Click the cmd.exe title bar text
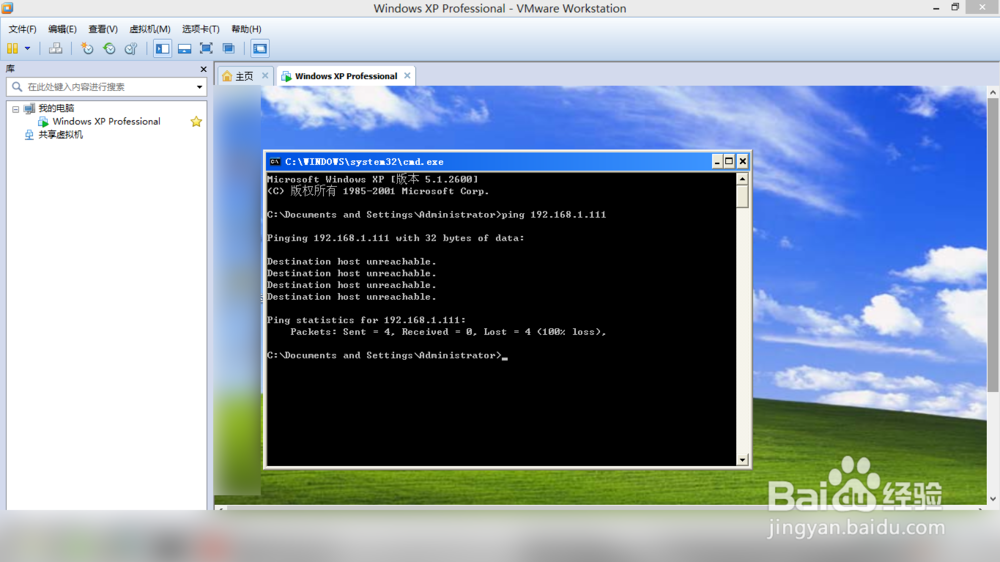Viewport: 1000px width, 562px height. [x=364, y=162]
